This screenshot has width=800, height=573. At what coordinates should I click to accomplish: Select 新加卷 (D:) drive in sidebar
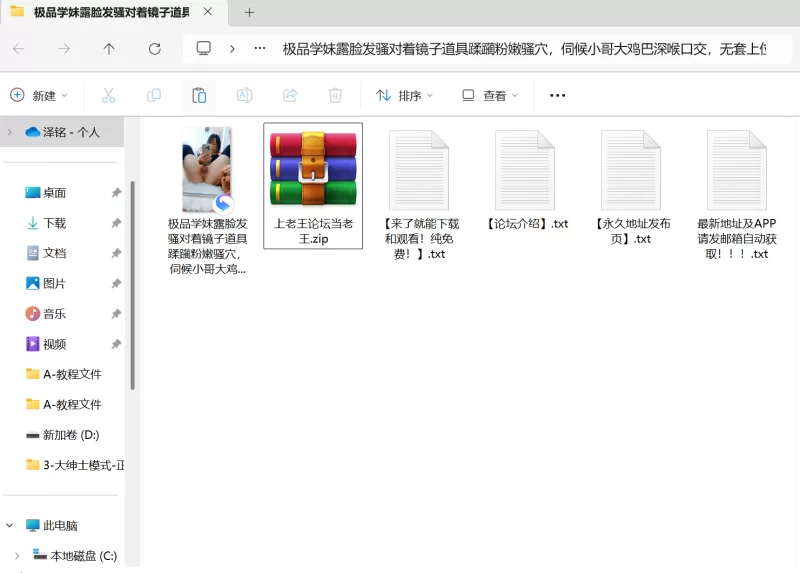[70, 435]
